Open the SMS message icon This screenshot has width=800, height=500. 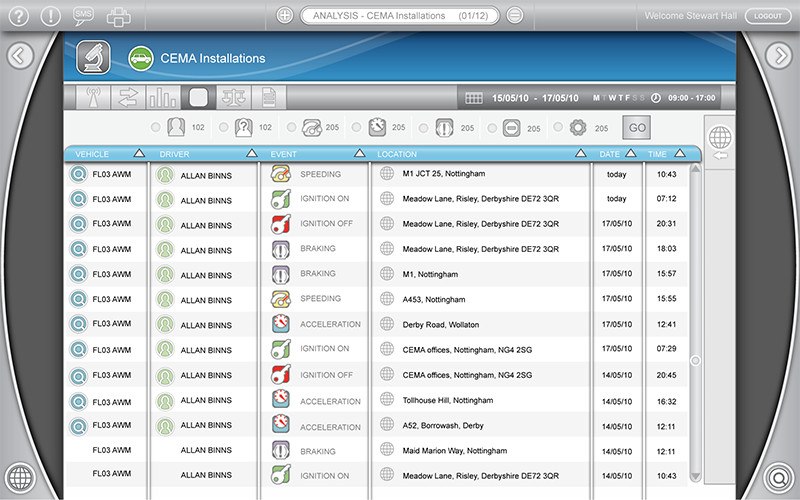pos(84,16)
